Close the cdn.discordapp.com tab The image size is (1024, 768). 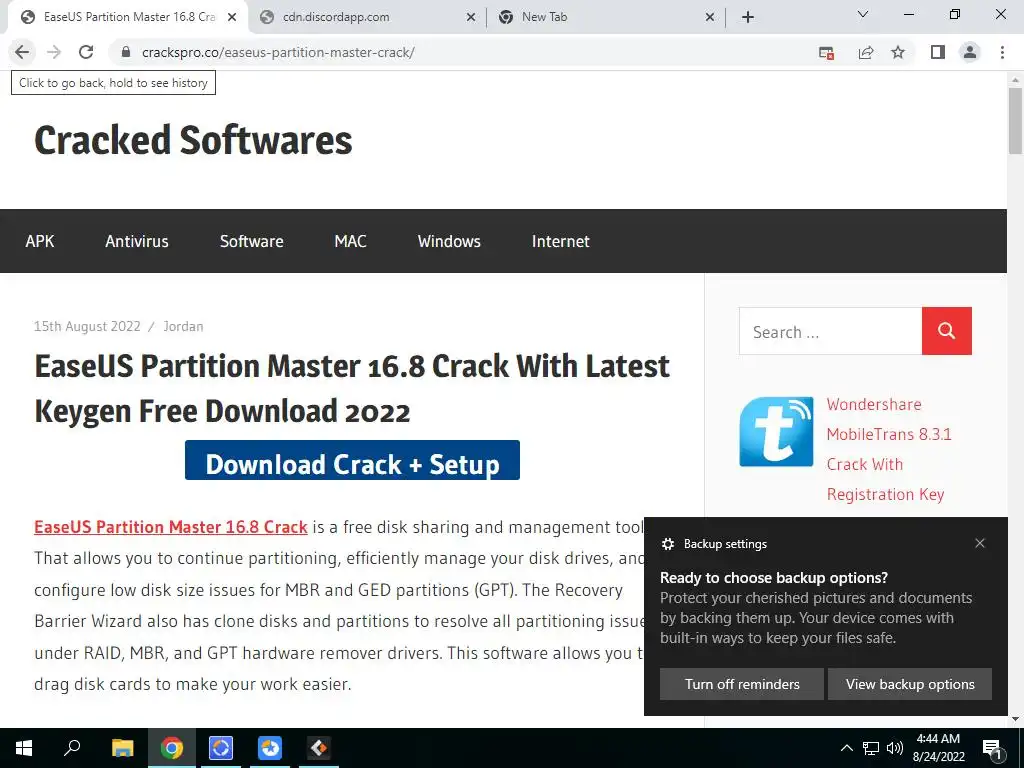471,18
